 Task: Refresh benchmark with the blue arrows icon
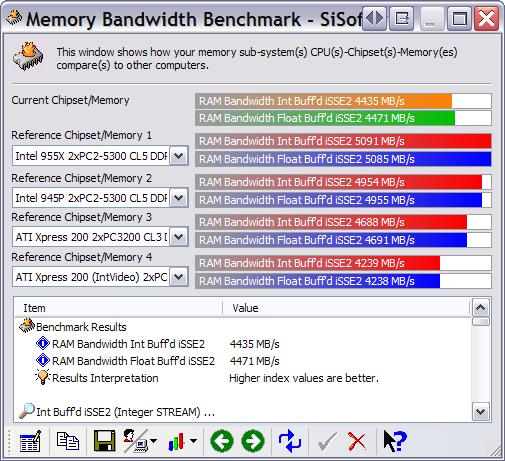coord(290,441)
